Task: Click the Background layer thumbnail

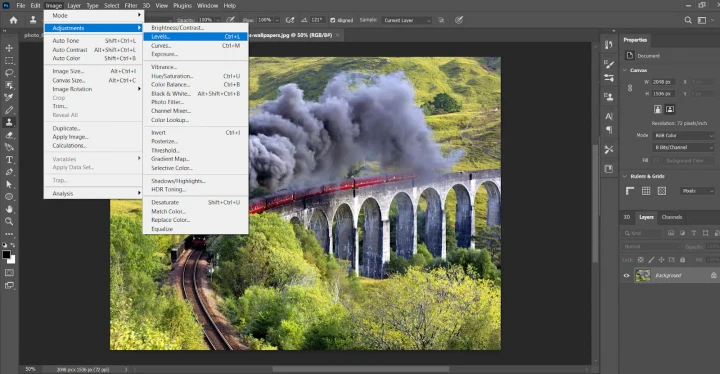Action: pyautogui.click(x=642, y=276)
